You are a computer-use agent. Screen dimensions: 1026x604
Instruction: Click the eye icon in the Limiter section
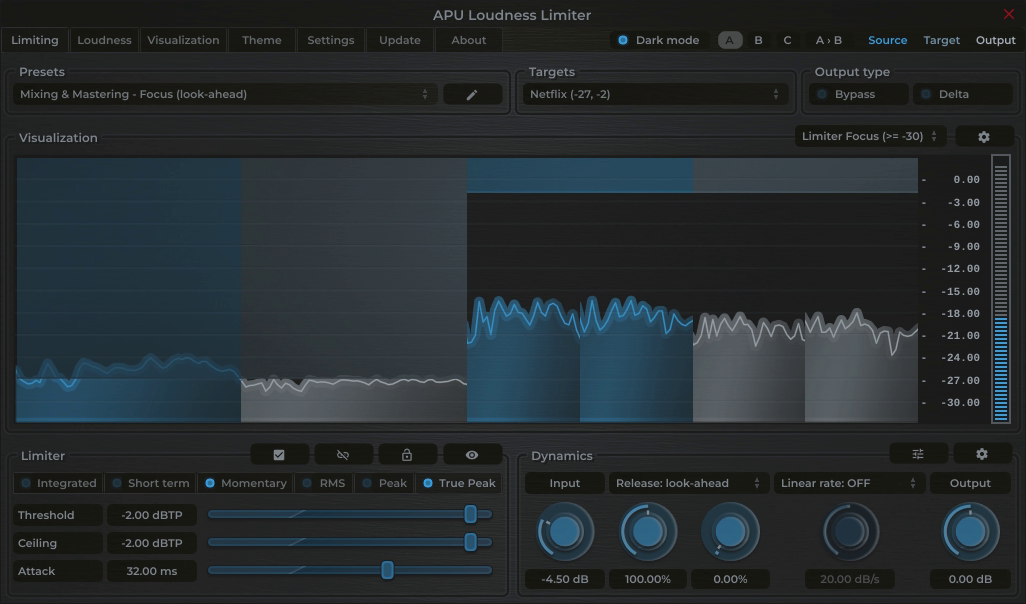point(472,454)
